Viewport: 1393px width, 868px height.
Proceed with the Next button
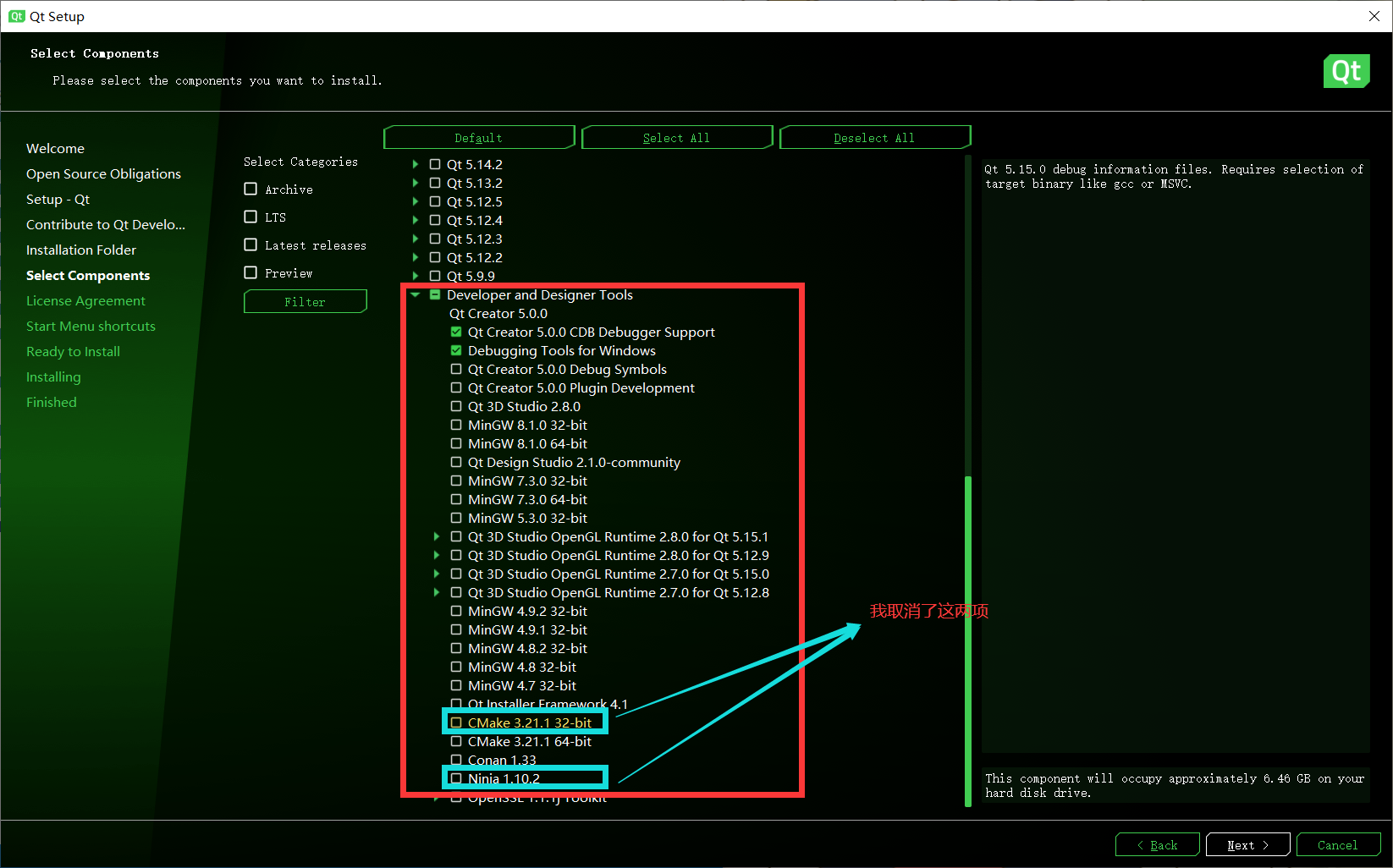pos(1248,844)
